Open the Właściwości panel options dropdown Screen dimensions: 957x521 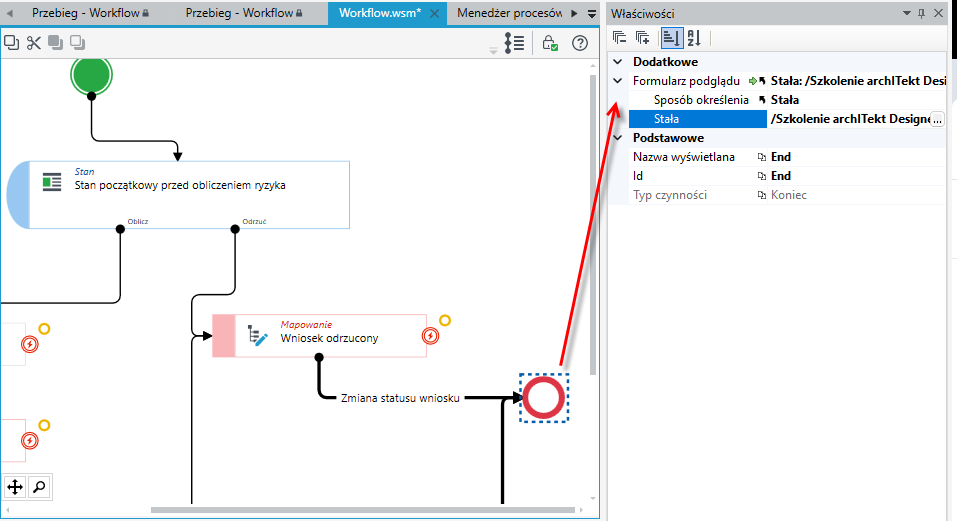click(x=907, y=13)
